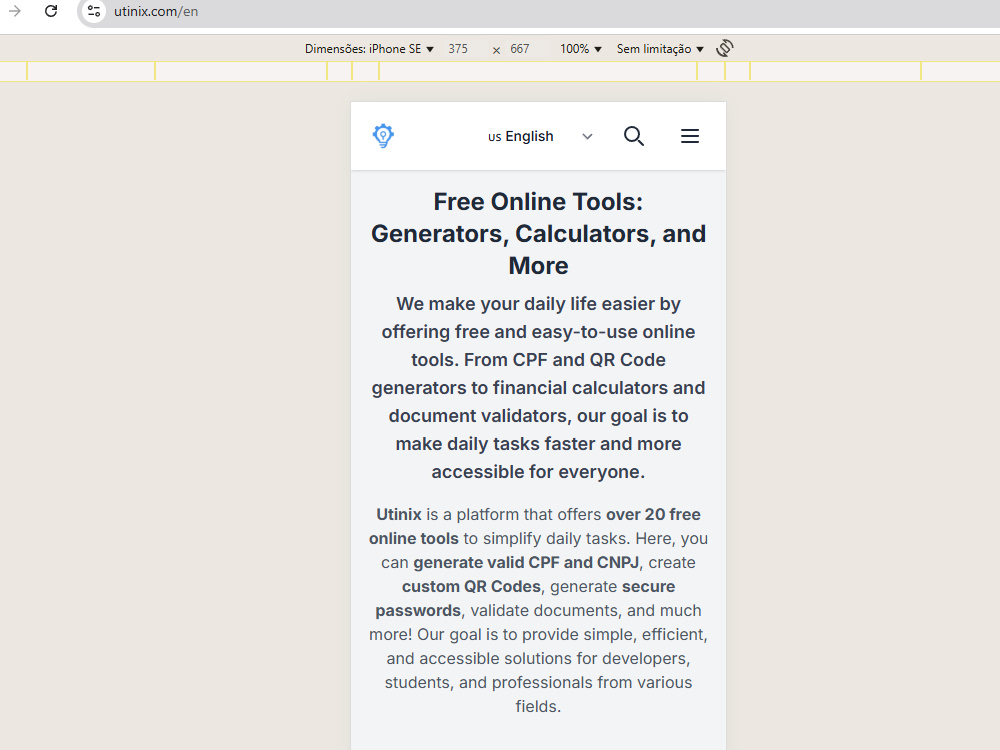1000x750 pixels.
Task: Open the hamburger navigation menu
Action: (689, 136)
